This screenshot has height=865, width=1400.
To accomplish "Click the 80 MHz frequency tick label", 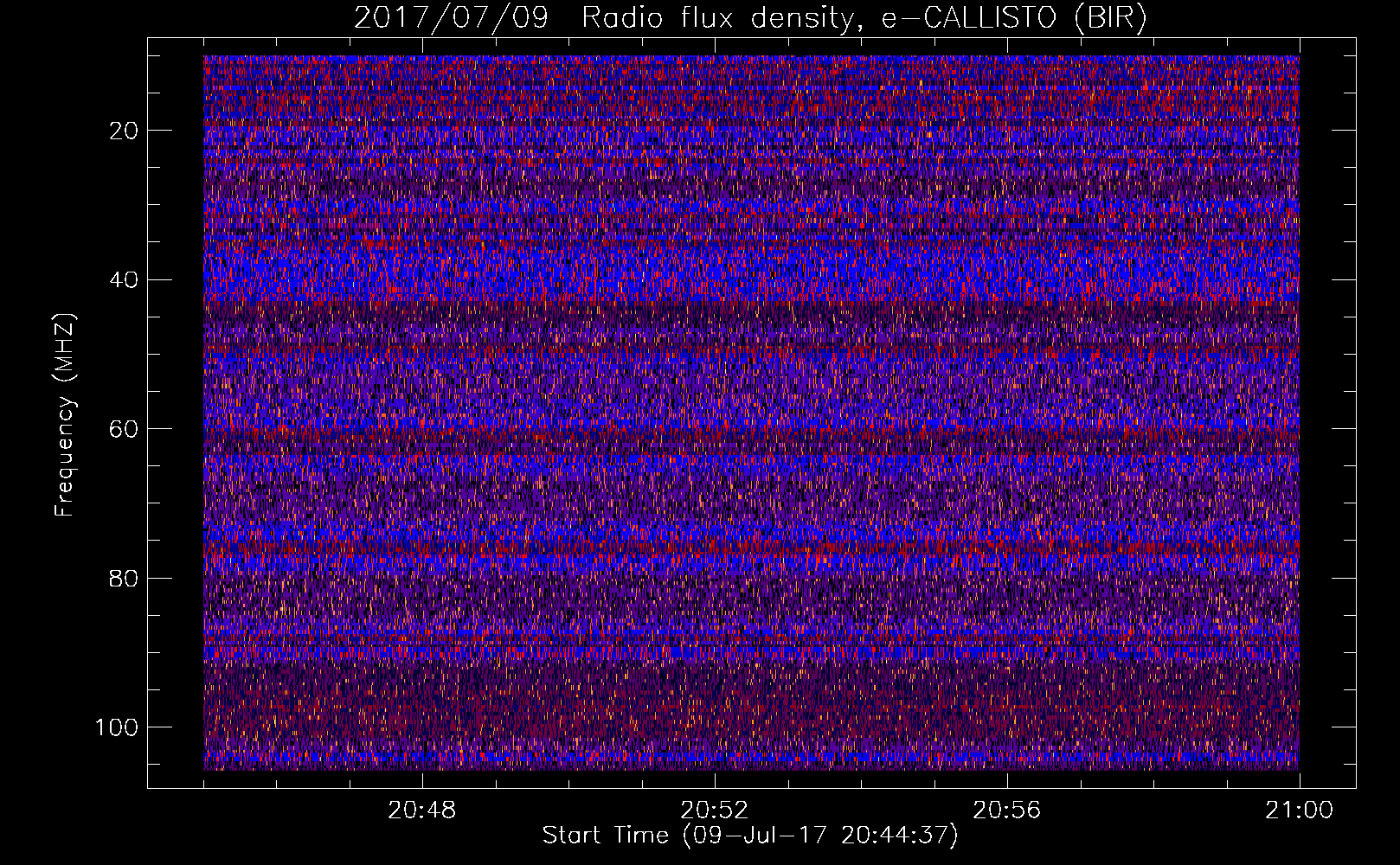I will pyautogui.click(x=125, y=578).
